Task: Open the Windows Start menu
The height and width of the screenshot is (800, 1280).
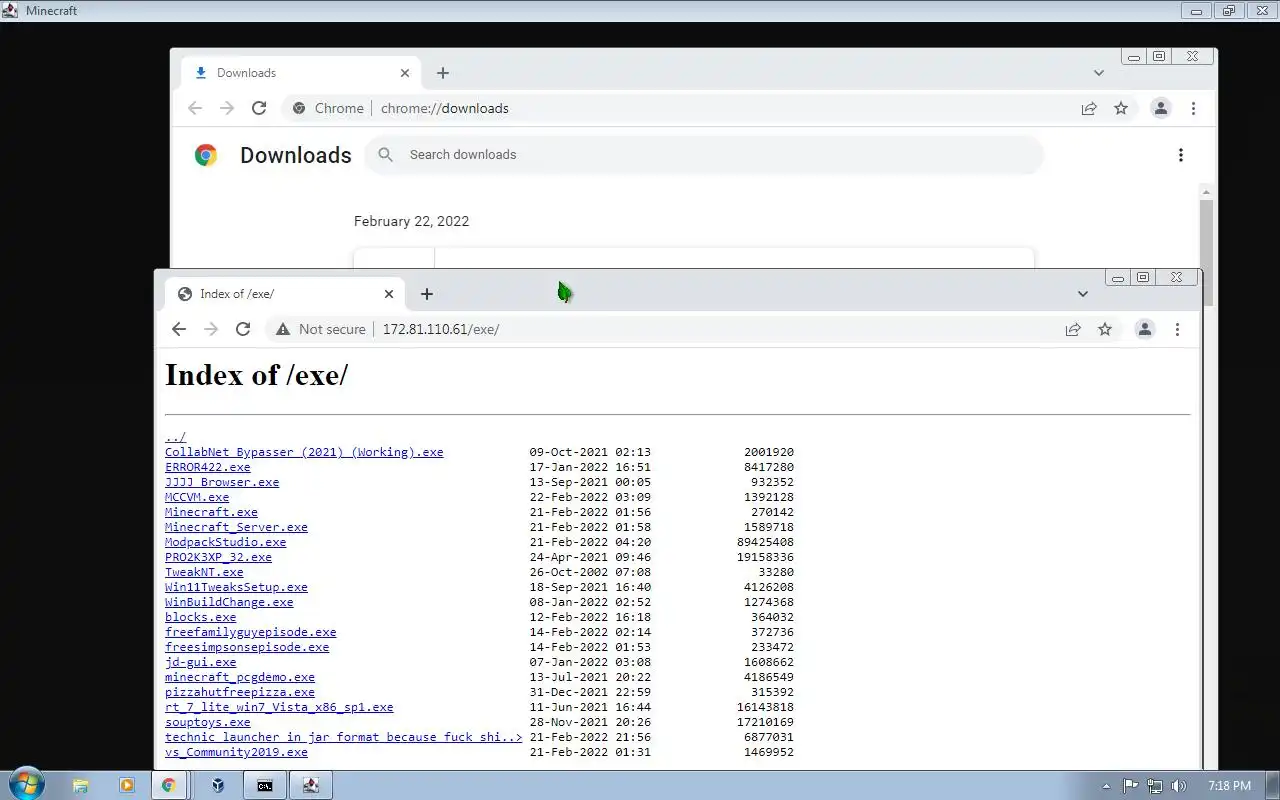Action: click(26, 785)
